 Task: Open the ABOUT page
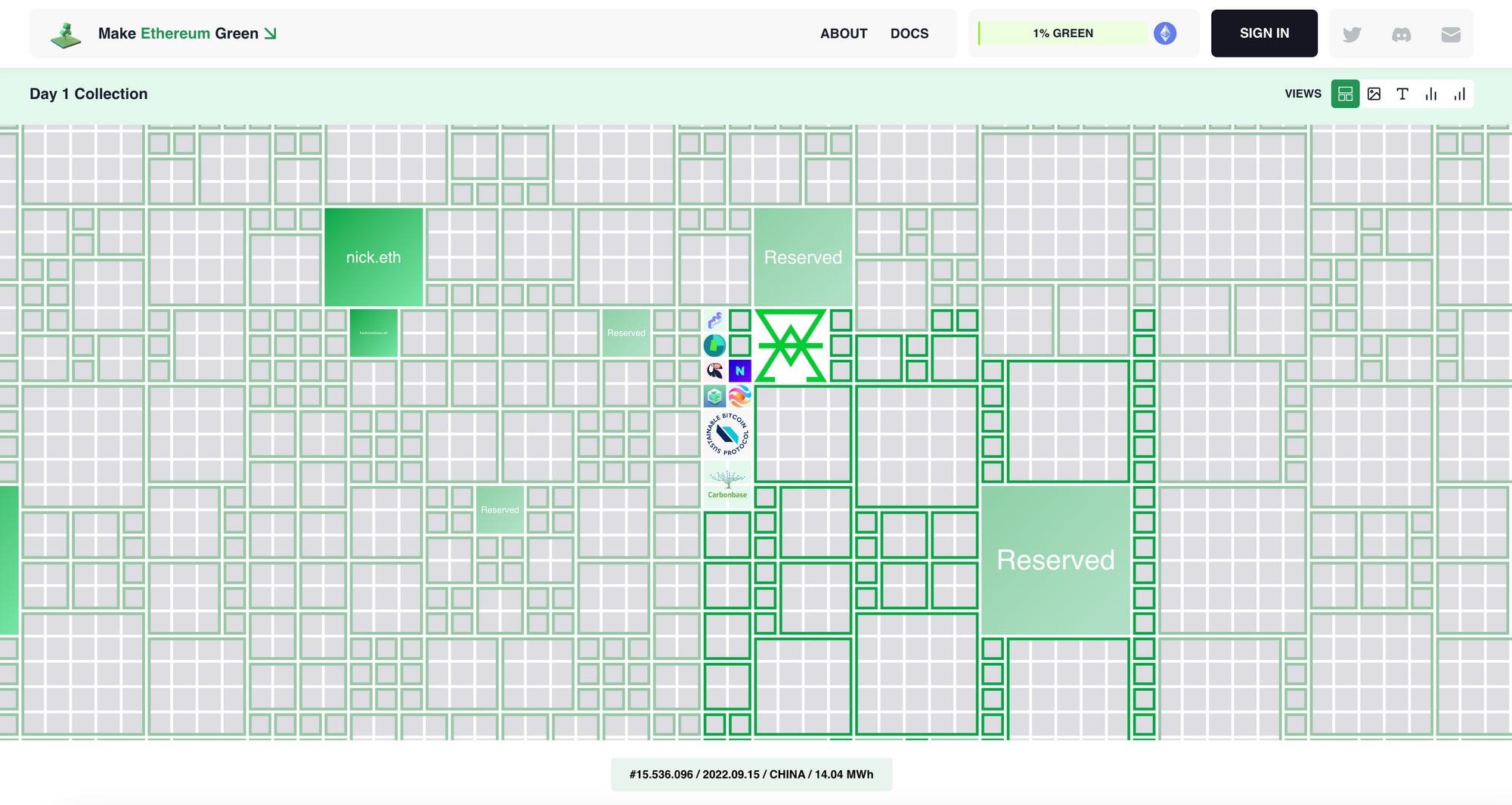click(x=843, y=33)
